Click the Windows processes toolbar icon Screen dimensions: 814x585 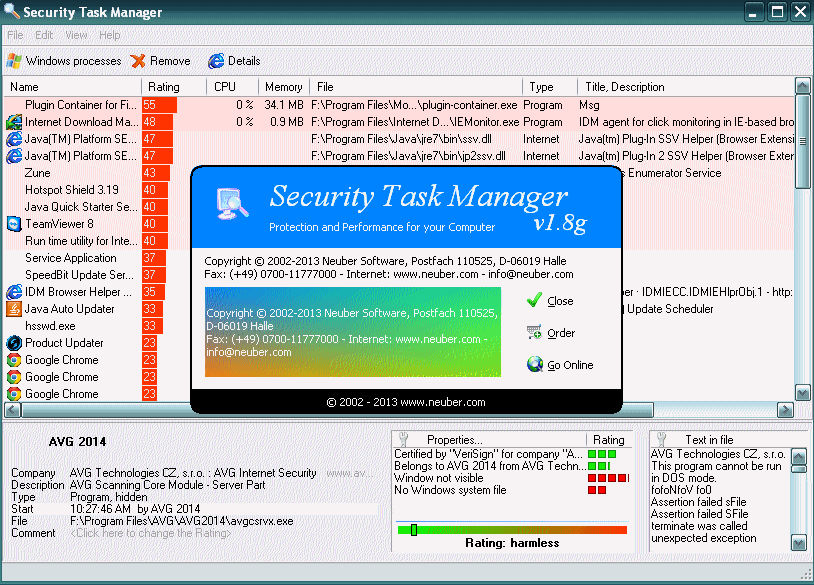click(13, 61)
